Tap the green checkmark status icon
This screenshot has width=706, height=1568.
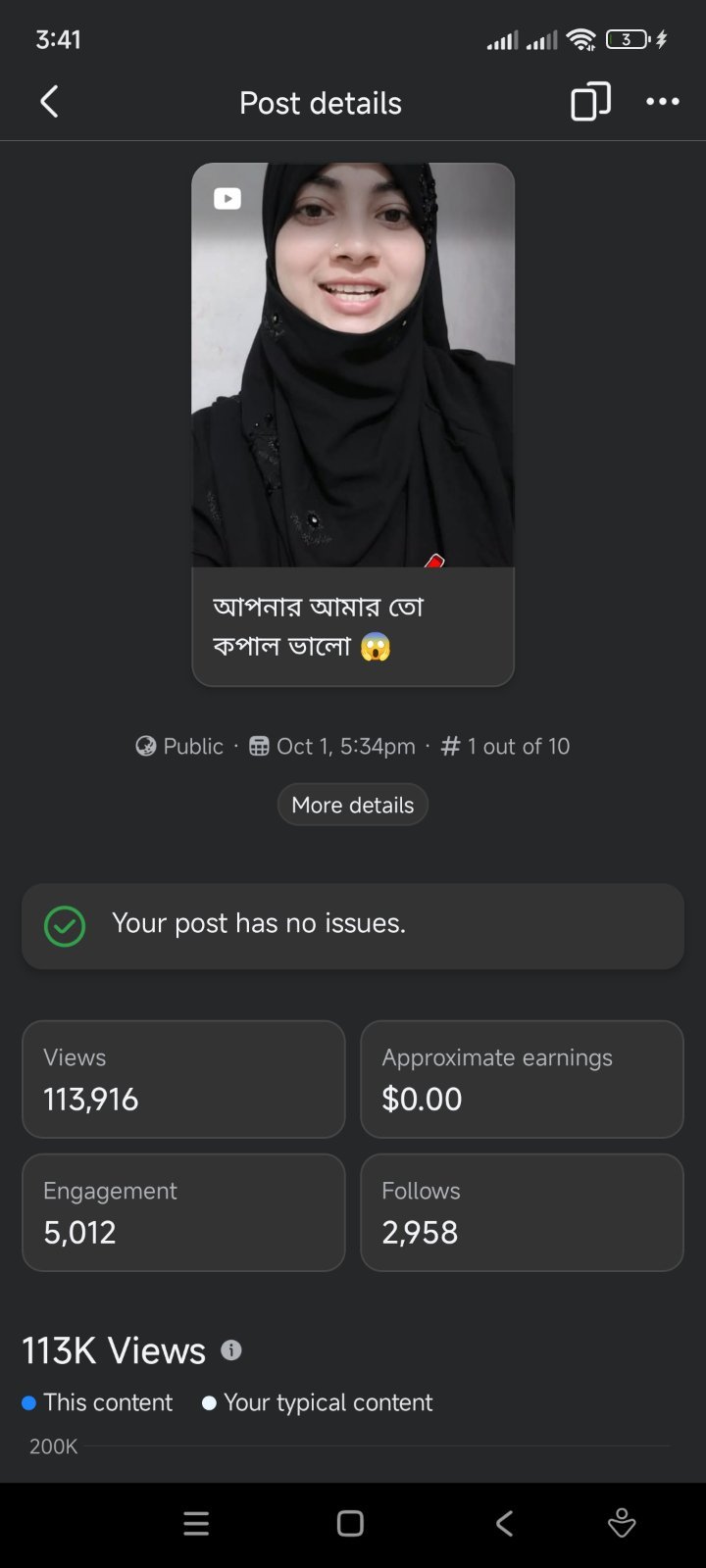[65, 926]
